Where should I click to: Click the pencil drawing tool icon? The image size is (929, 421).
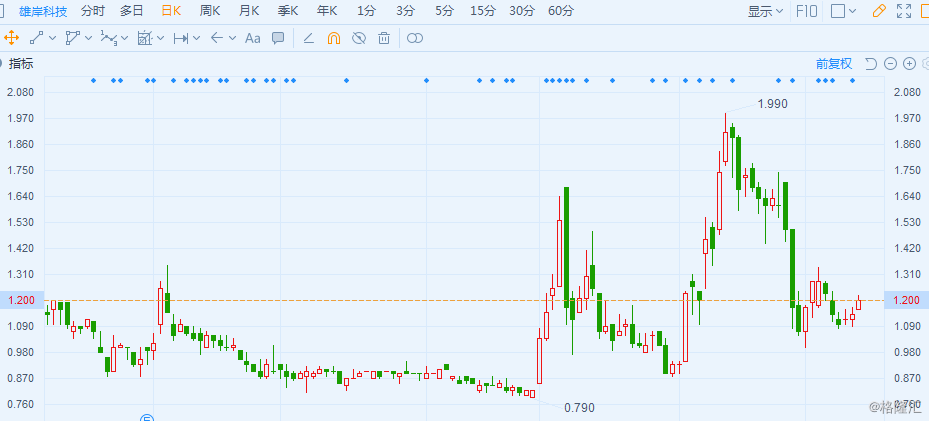(x=879, y=12)
